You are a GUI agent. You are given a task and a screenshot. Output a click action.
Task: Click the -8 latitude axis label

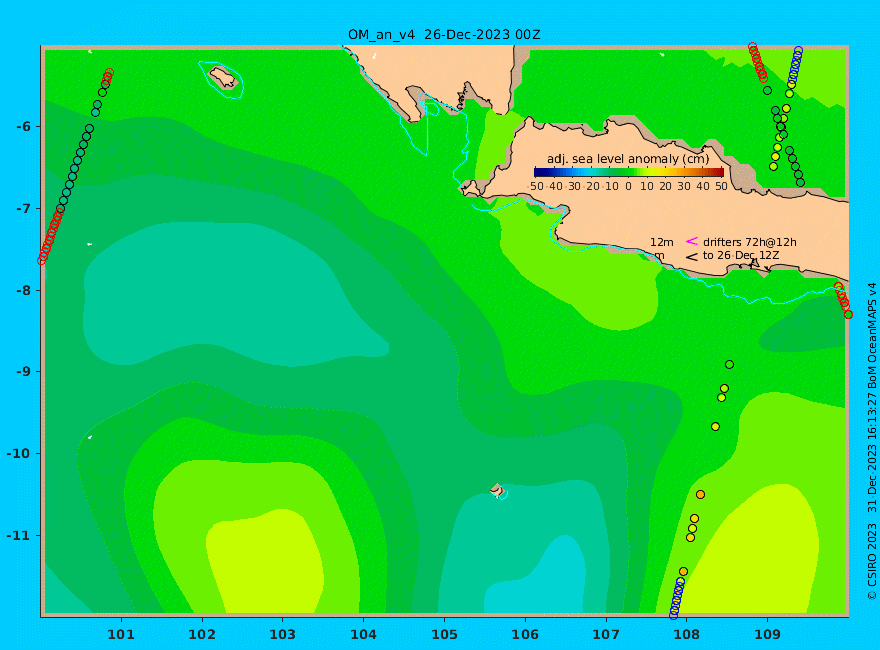[23, 291]
